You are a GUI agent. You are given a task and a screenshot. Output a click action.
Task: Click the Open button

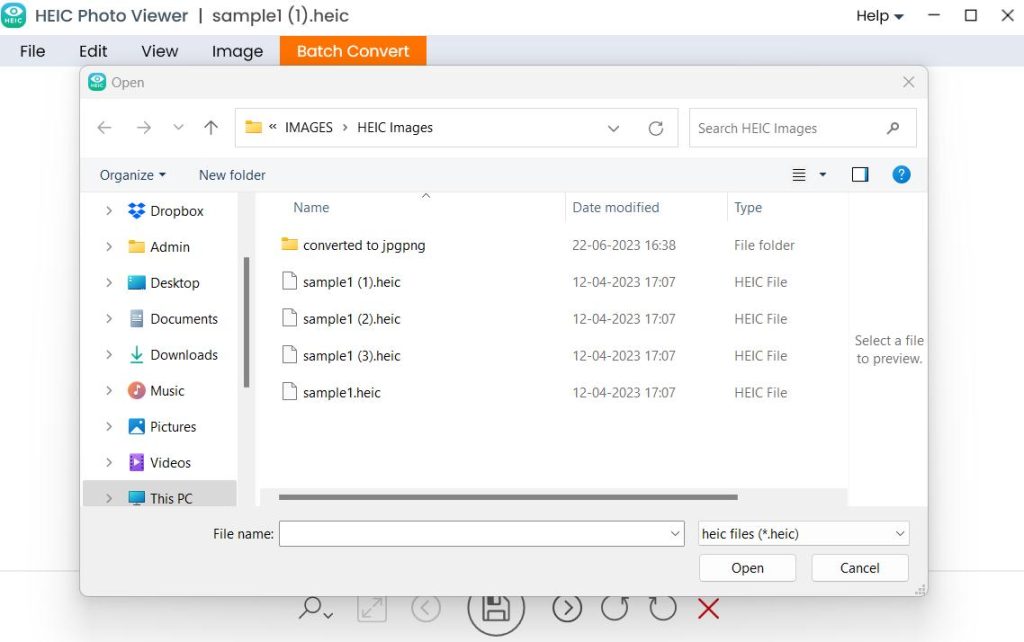[747, 568]
